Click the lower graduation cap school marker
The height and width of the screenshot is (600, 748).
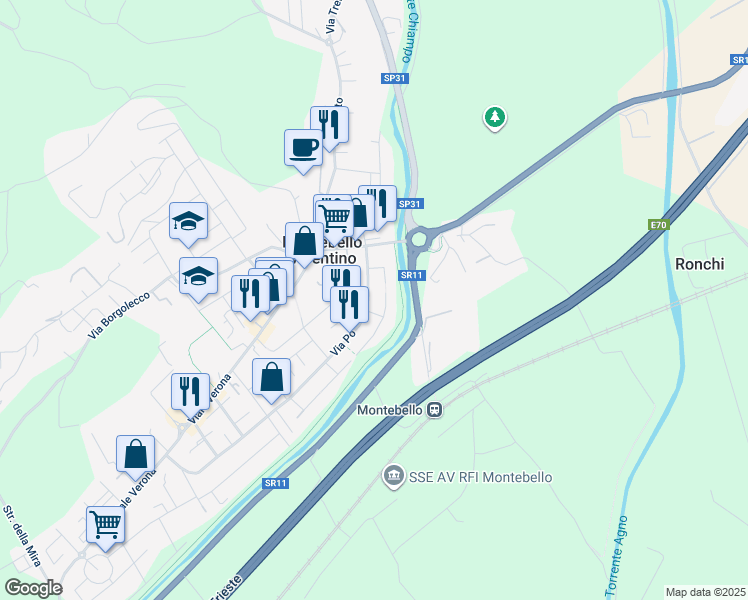pyautogui.click(x=198, y=277)
